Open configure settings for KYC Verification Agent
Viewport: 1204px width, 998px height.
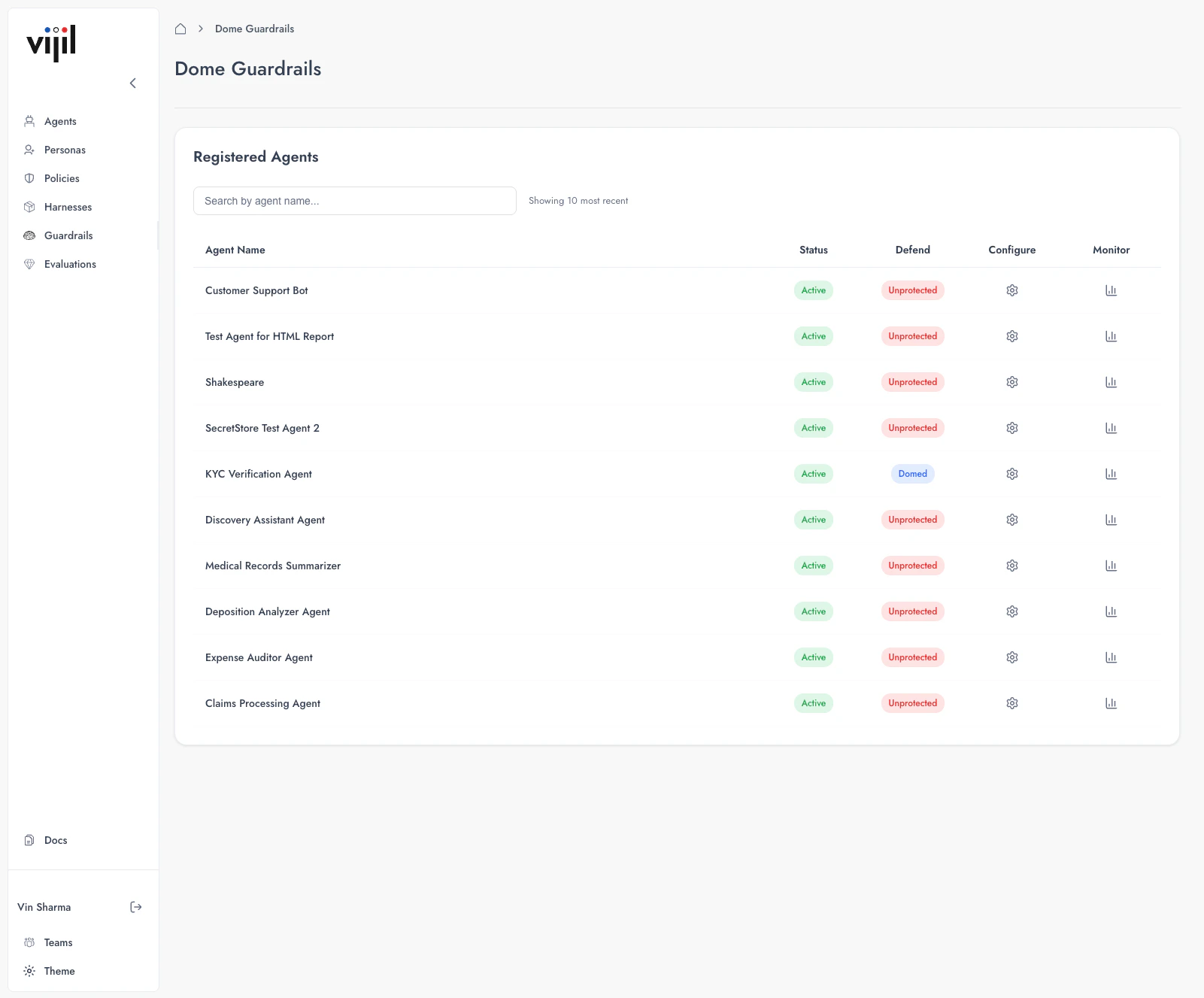tap(1011, 473)
